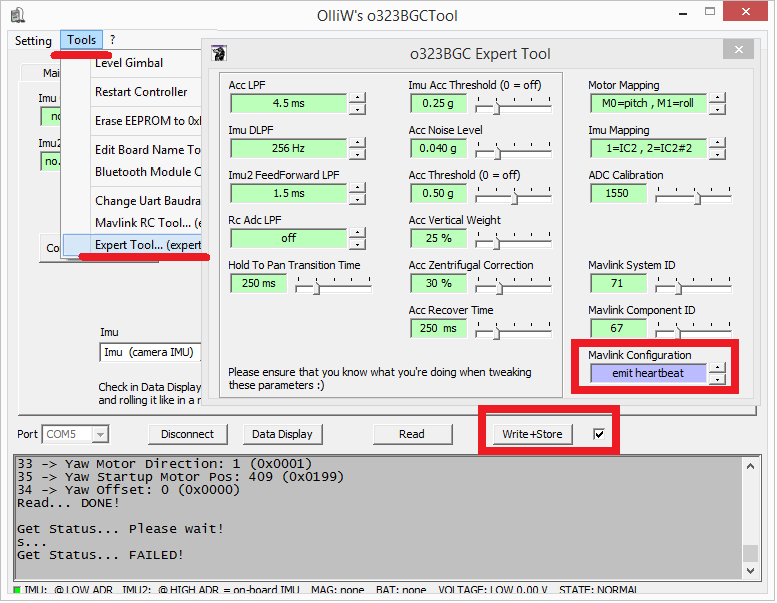Close the o323BGC Expert Tool dialog
This screenshot has width=777, height=603.
(738, 51)
